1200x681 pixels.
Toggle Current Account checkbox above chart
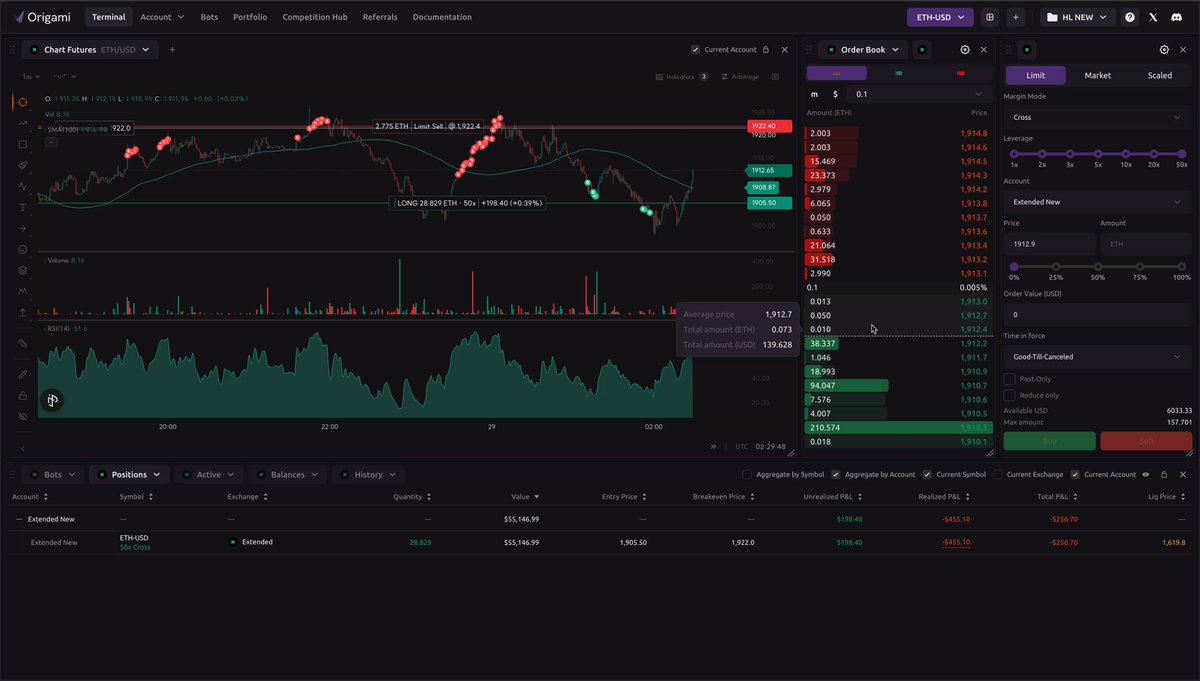(695, 50)
